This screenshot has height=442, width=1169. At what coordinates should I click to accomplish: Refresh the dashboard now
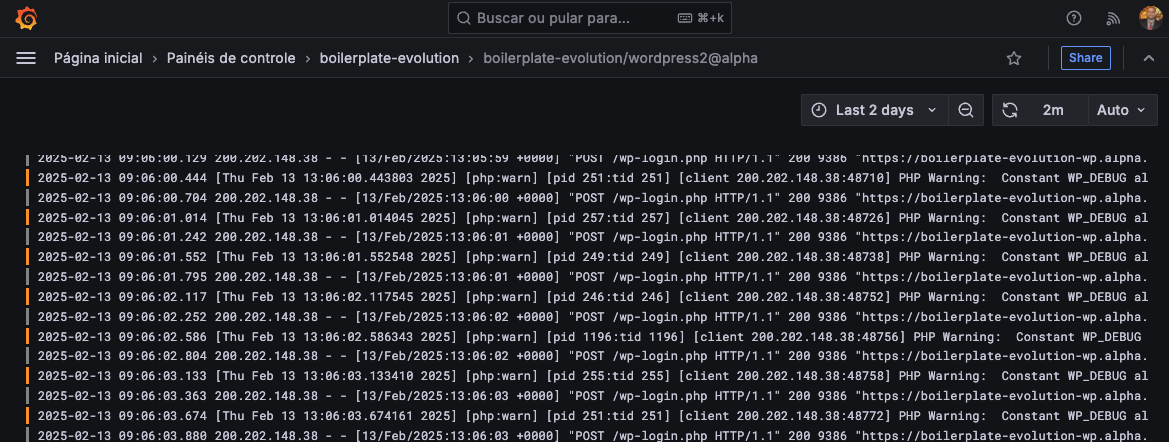pyautogui.click(x=1010, y=110)
